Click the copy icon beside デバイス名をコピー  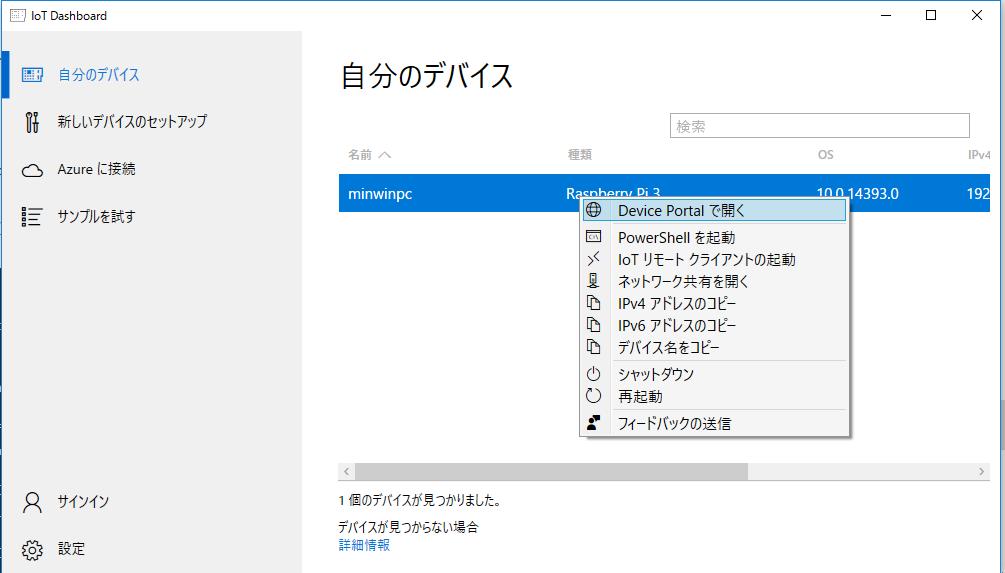(594, 347)
